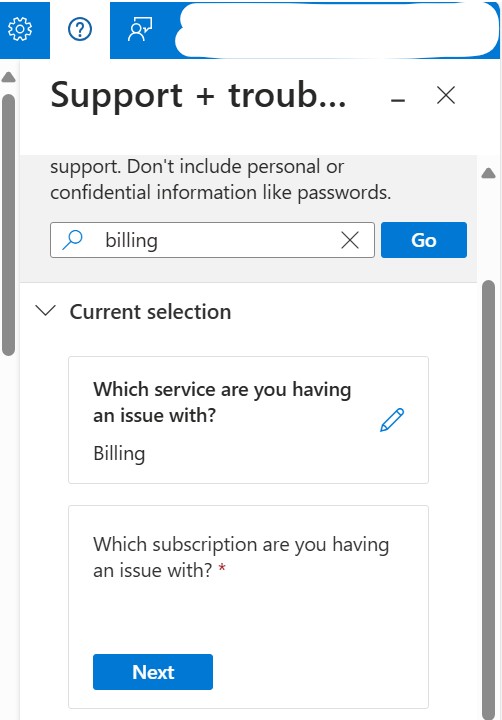This screenshot has height=720, width=502.
Task: Click the outer left scrollbar up arrow
Action: point(8,78)
